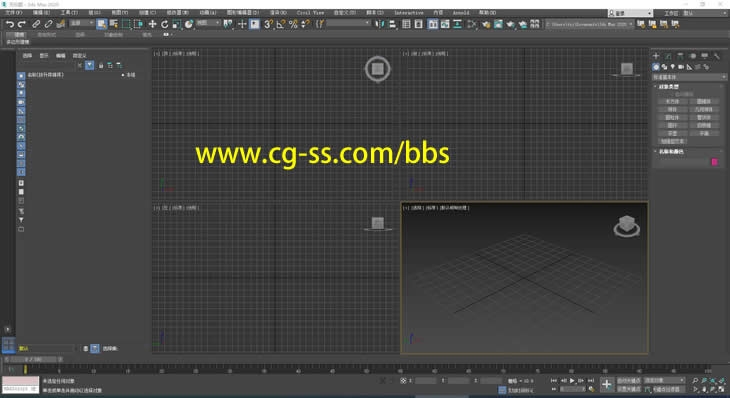Open the Civil View menu

pos(310,13)
